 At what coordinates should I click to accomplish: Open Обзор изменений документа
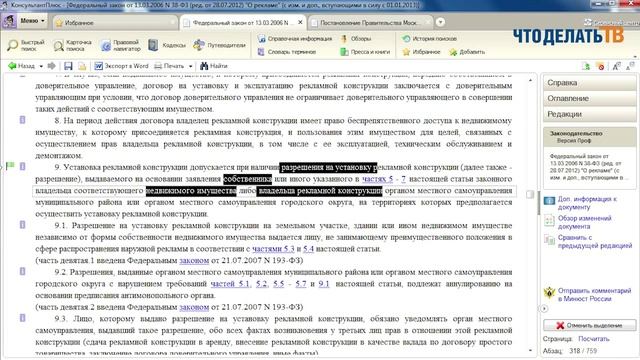tap(584, 222)
